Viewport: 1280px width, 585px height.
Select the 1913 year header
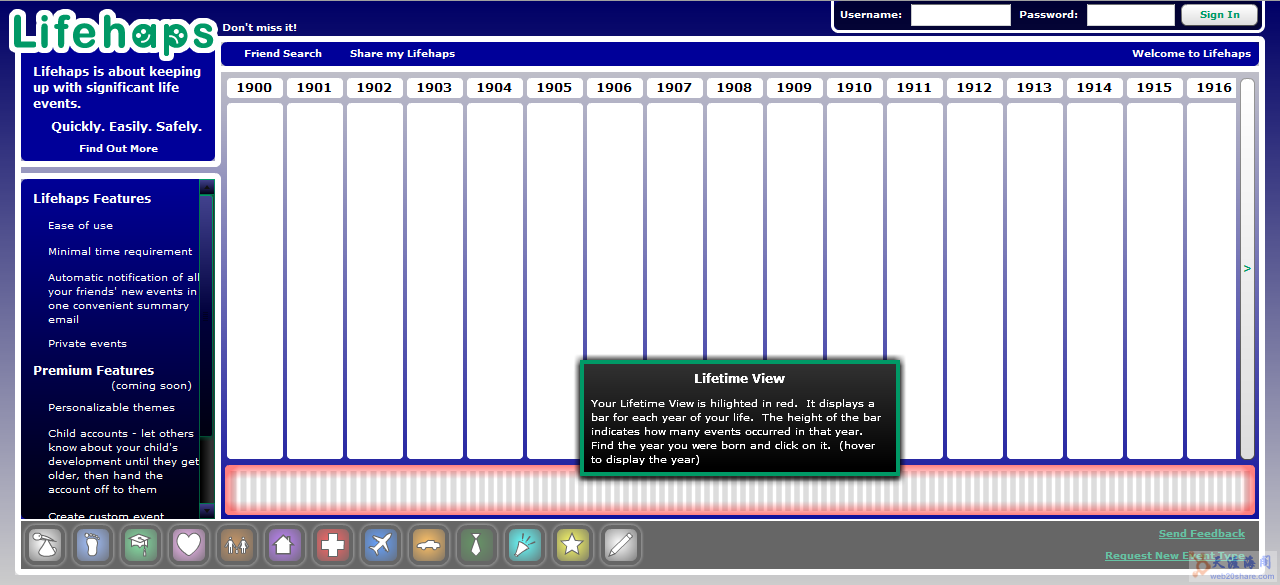click(1034, 88)
